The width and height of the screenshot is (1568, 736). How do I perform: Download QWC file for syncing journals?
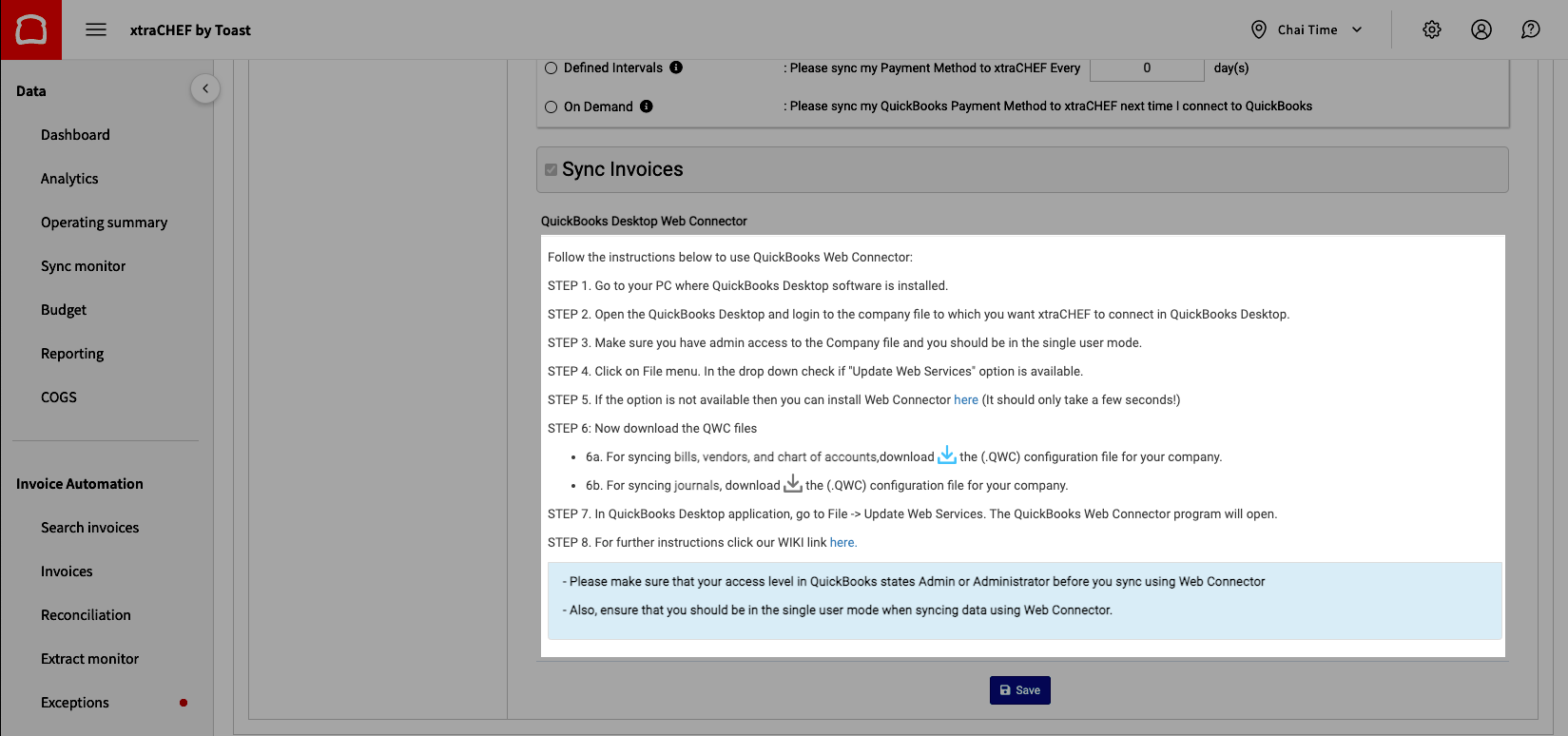point(792,484)
